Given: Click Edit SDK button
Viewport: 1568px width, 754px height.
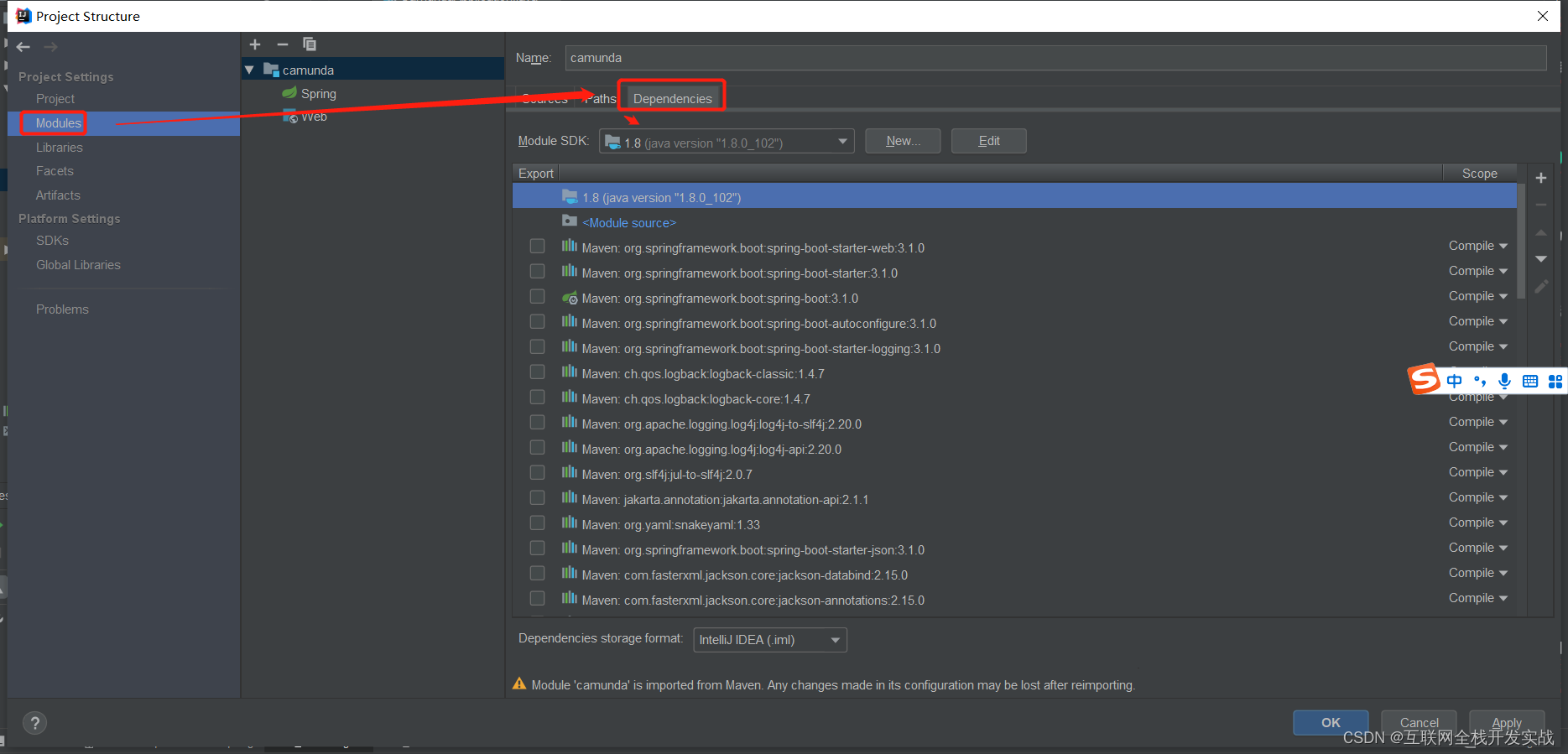Looking at the screenshot, I should coord(989,141).
